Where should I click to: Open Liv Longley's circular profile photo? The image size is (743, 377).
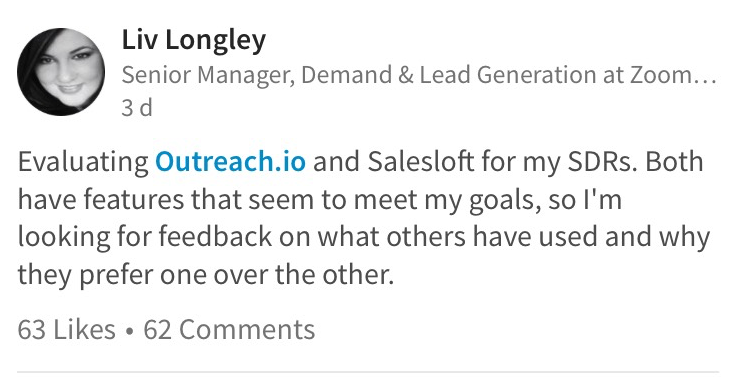(61, 72)
